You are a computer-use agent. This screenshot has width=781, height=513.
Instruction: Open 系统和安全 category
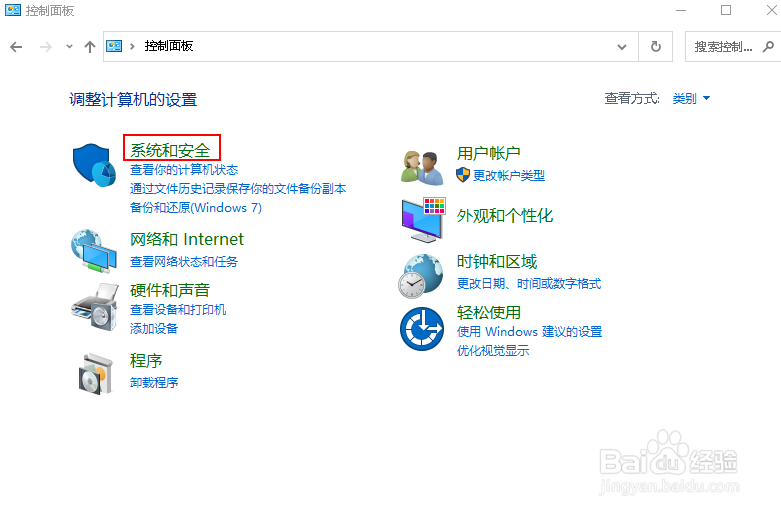click(x=170, y=150)
